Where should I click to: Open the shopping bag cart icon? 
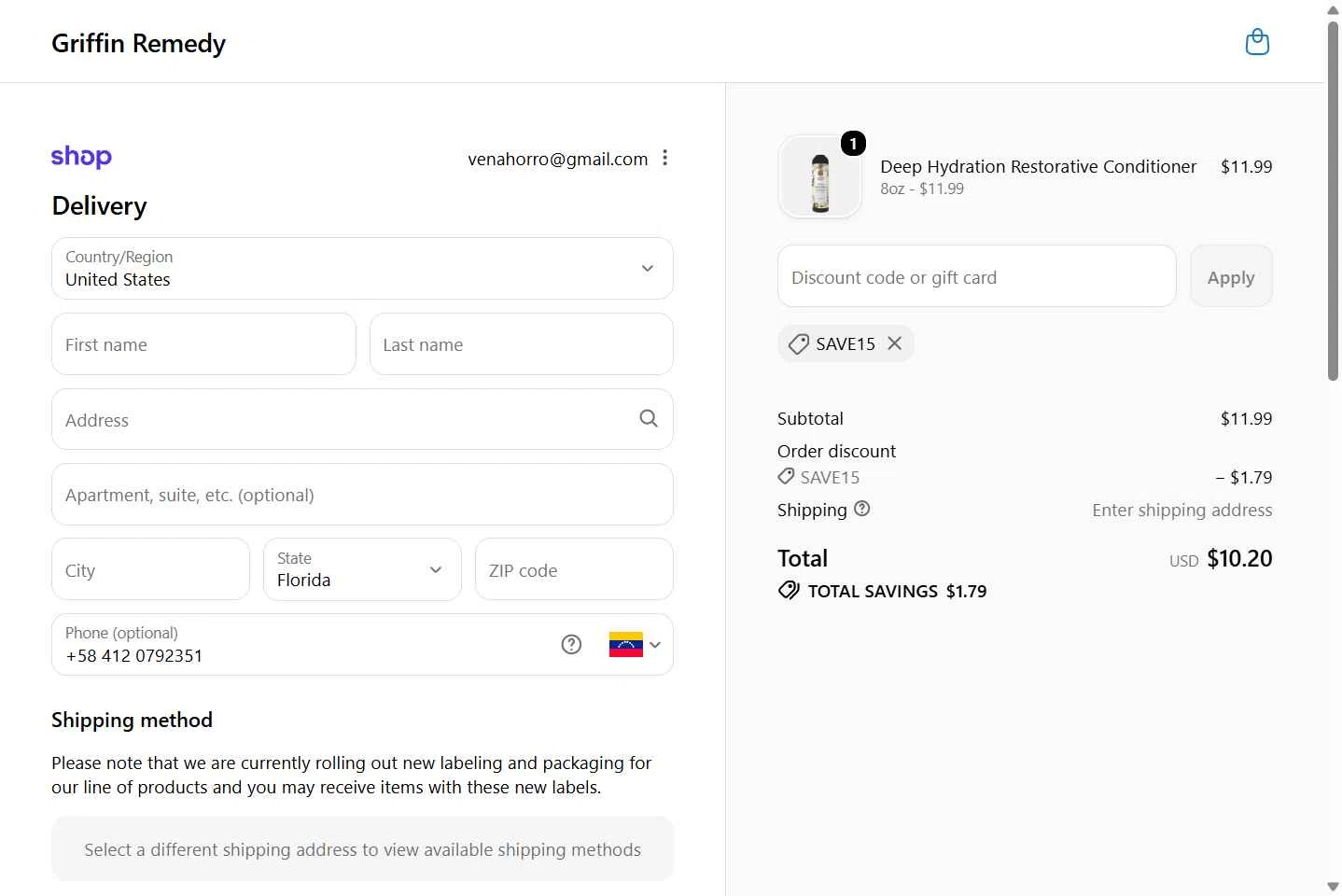tap(1257, 42)
